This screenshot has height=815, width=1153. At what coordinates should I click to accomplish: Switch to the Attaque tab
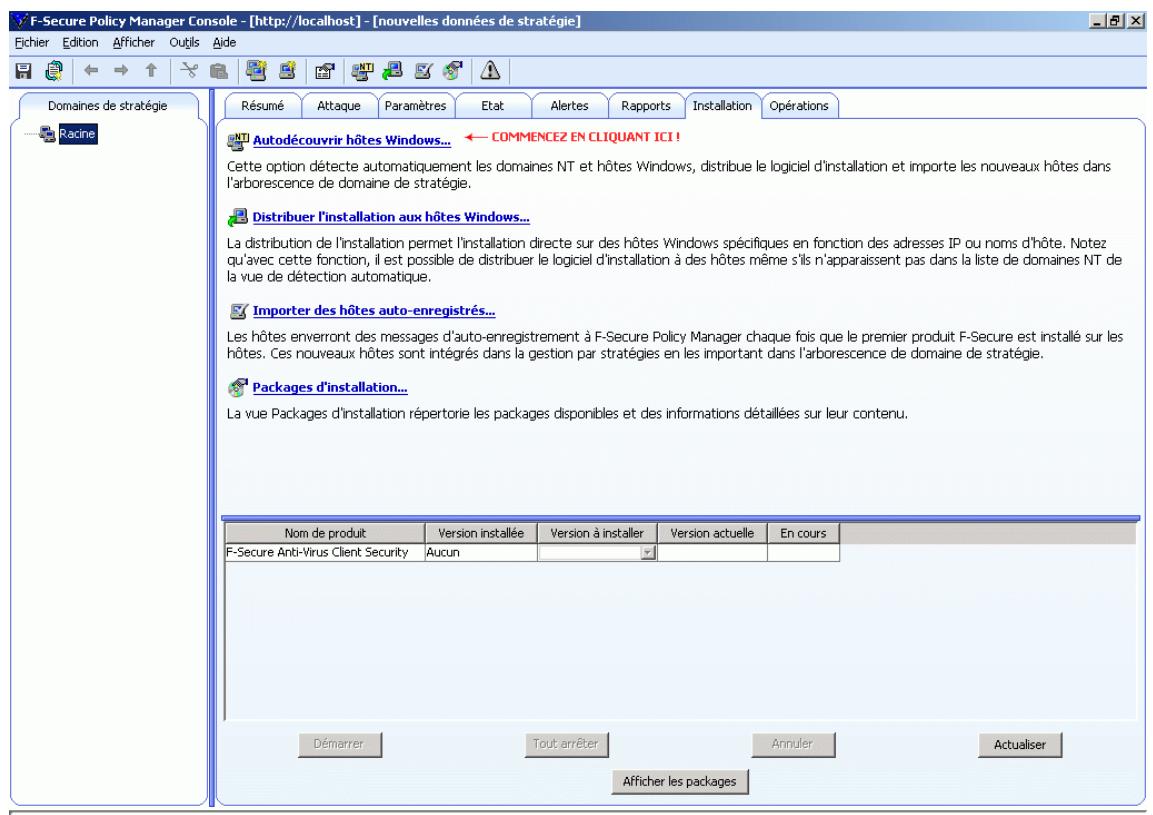[x=339, y=106]
